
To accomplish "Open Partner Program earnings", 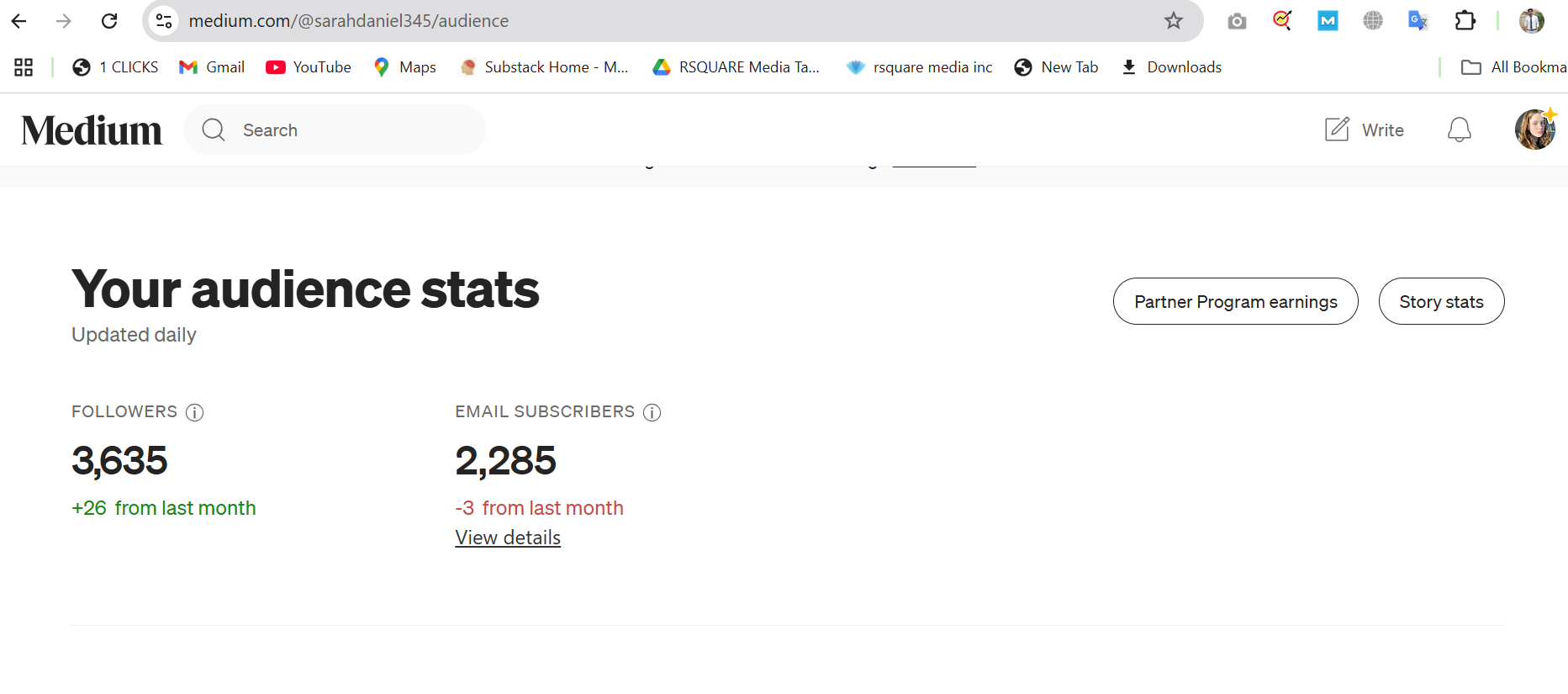I will (x=1235, y=301).
